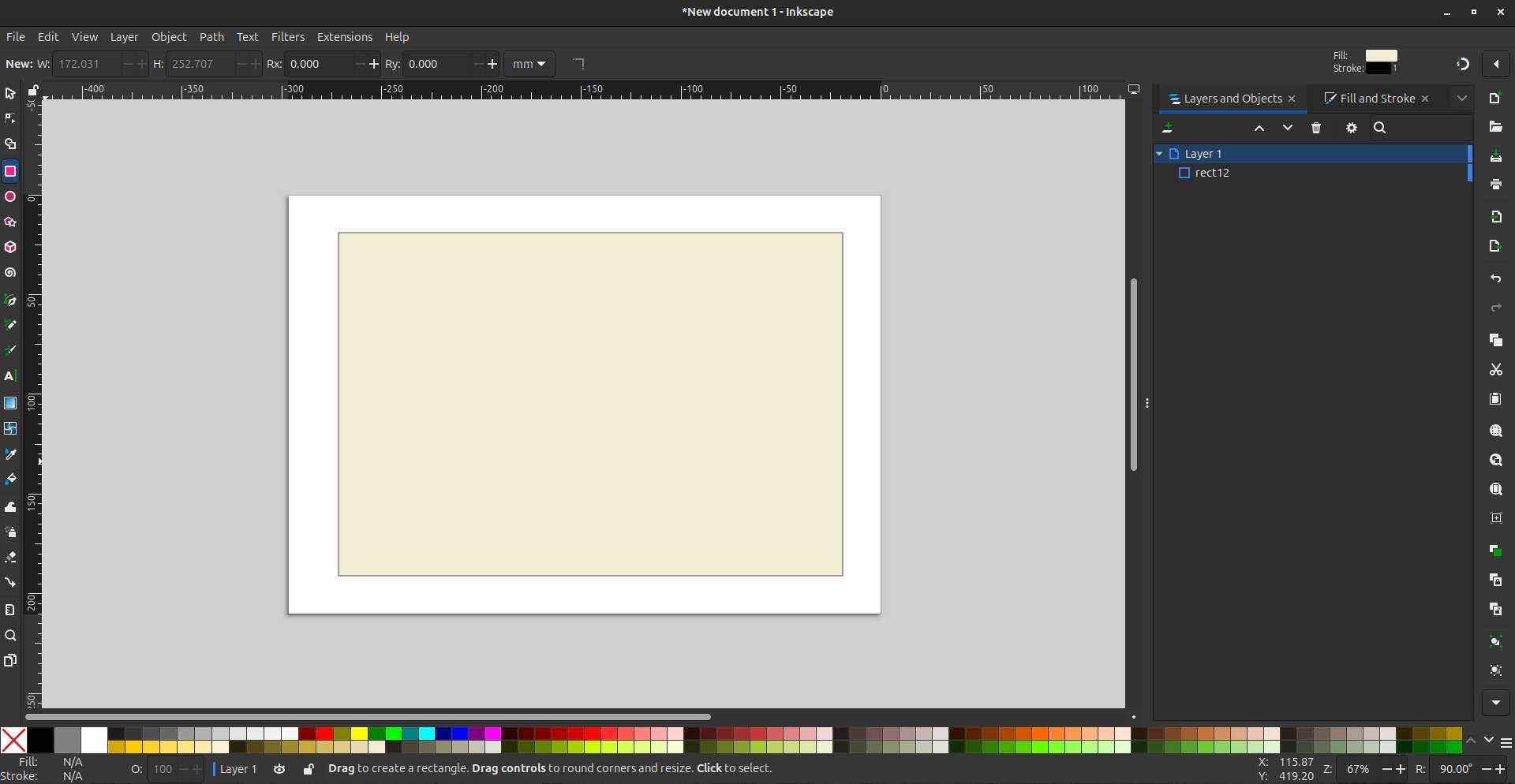Click the Cut icon in commands bar
This screenshot has width=1515, height=784.
(x=1496, y=370)
